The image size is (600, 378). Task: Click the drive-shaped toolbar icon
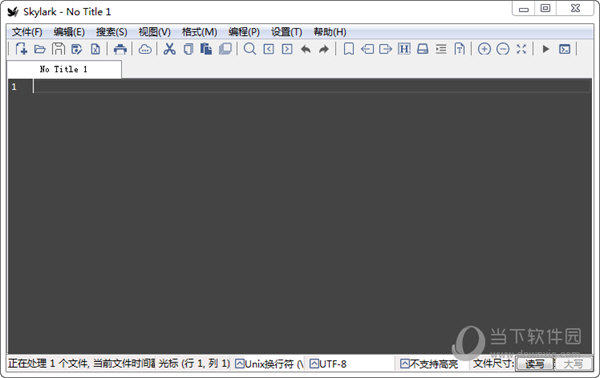click(422, 49)
